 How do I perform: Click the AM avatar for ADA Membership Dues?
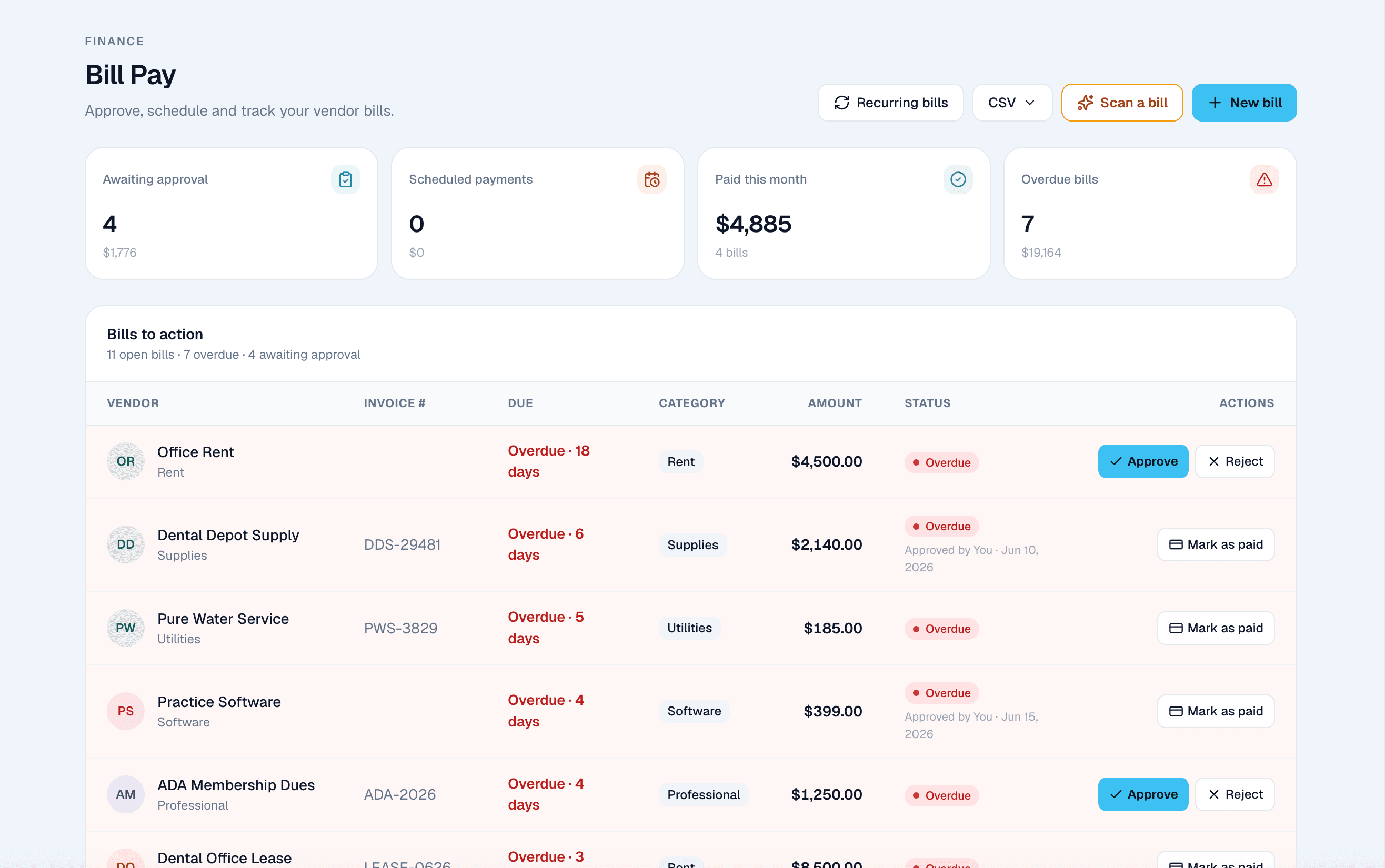click(x=126, y=794)
